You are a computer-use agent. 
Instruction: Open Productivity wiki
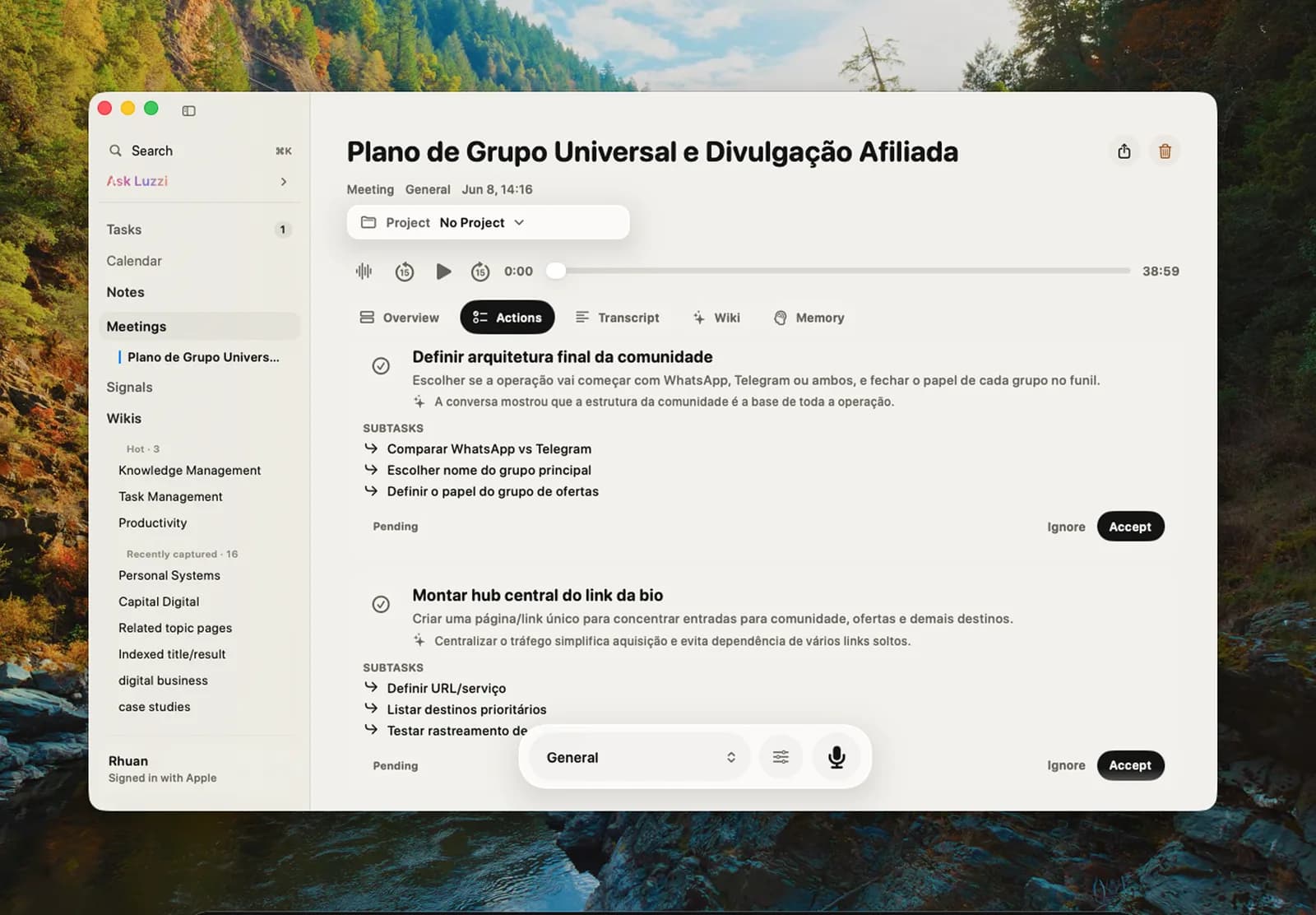pos(152,523)
